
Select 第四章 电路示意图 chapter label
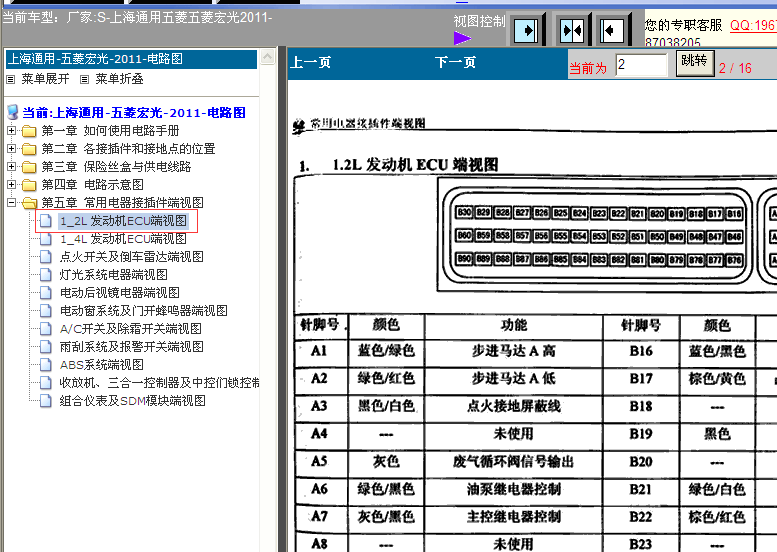click(93, 185)
